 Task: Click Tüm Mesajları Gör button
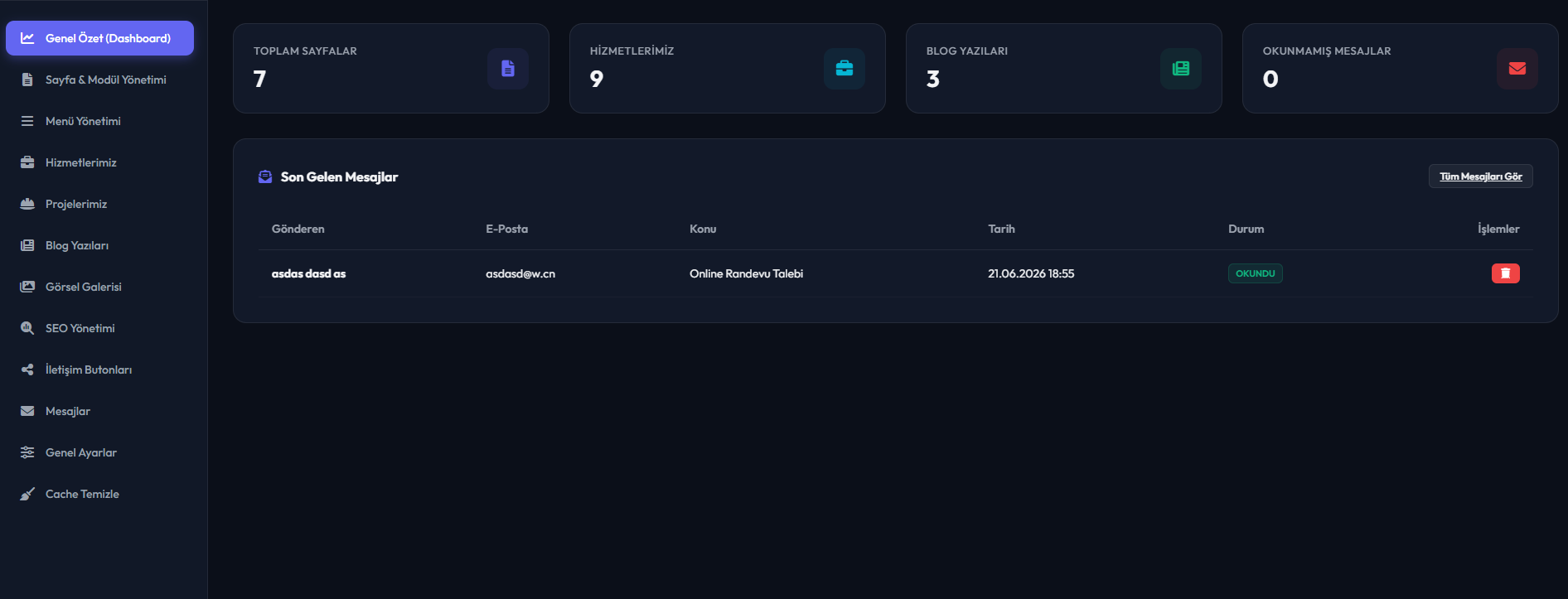click(1481, 176)
